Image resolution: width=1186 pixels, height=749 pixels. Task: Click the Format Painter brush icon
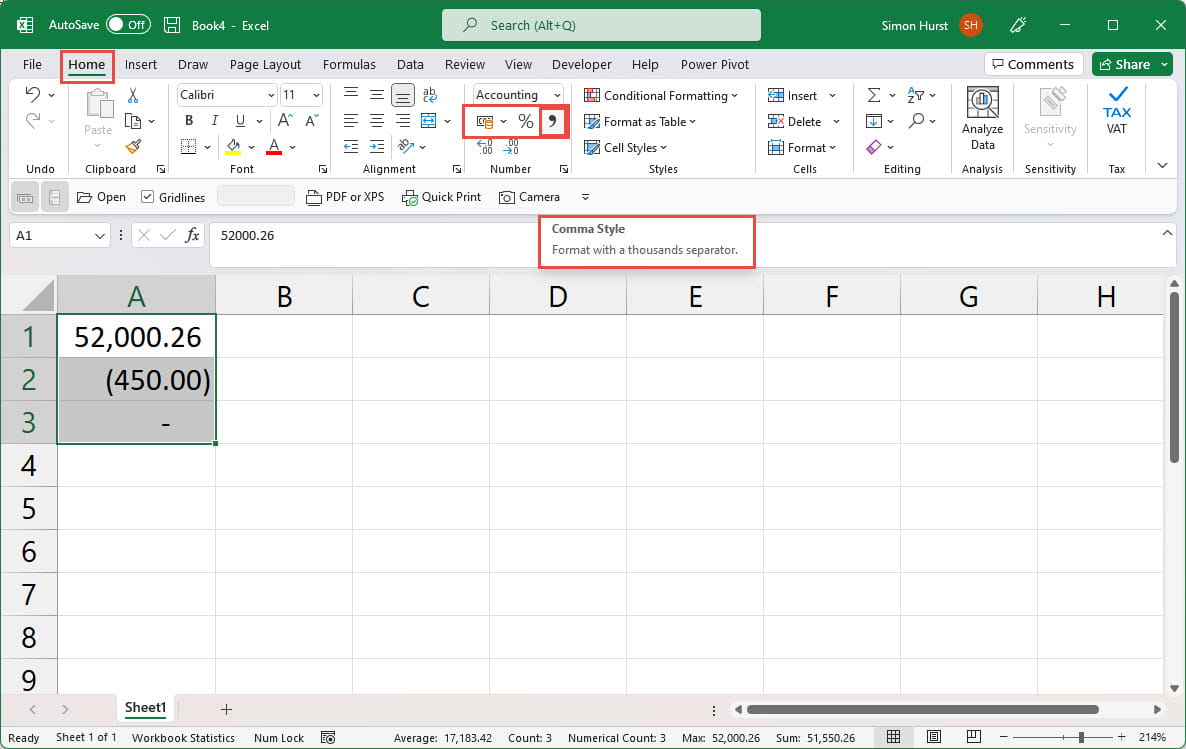(133, 146)
